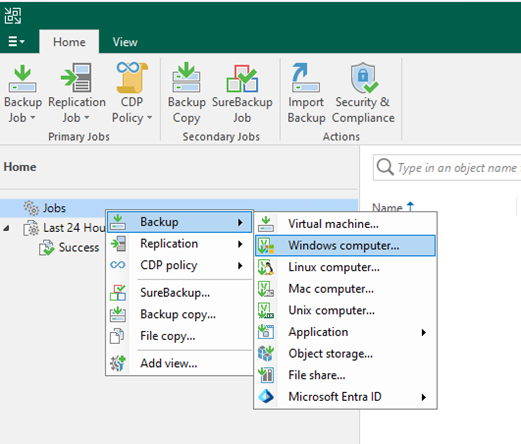Screen dimensions: 521x444
Task: Click the Unix computer agent icon
Action: point(266,311)
